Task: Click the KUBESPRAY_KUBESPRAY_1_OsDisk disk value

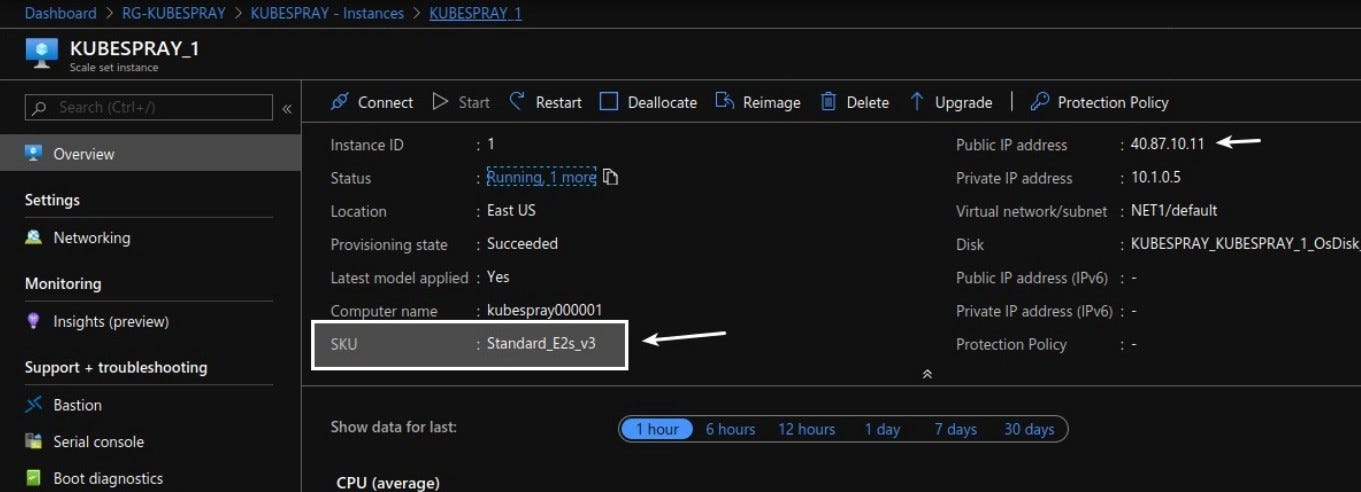Action: coord(1245,244)
